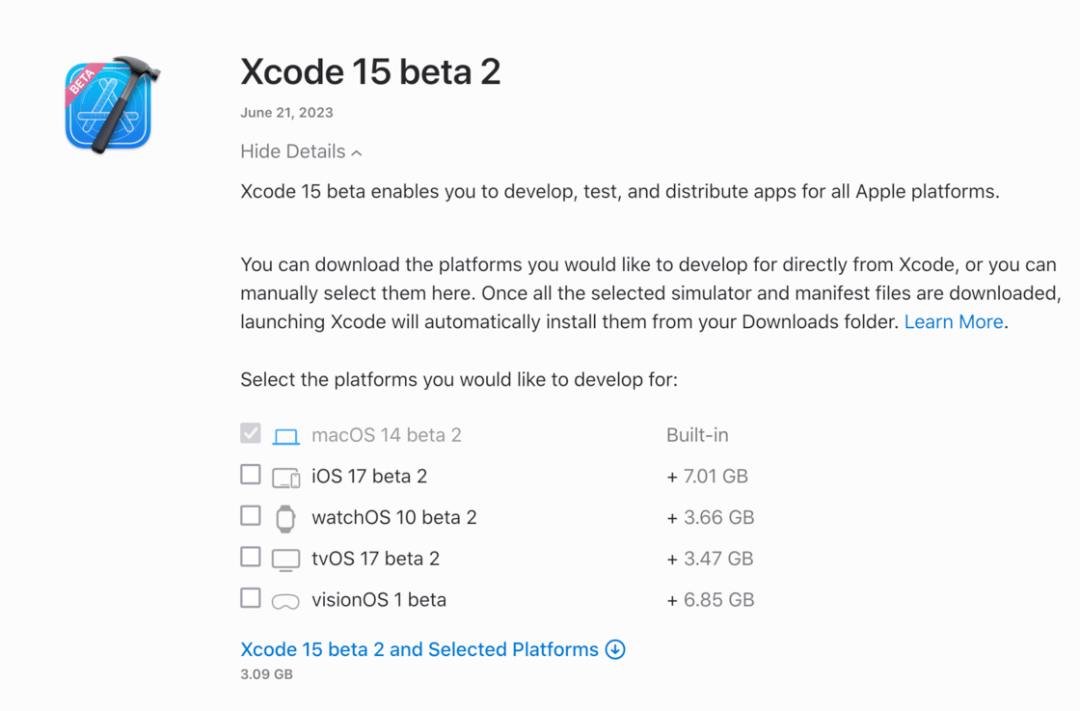Click the iOS devices platform icon
The image size is (1080, 711).
286,478
